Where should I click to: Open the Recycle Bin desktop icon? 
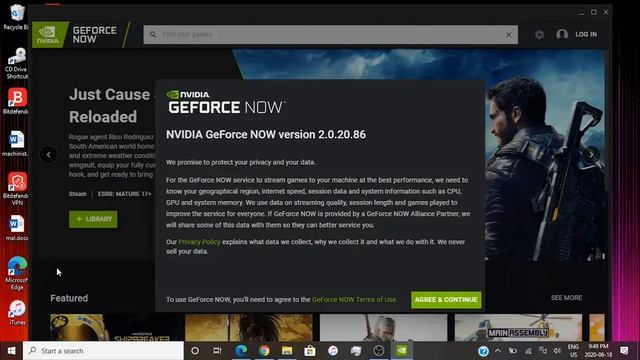pyautogui.click(x=16, y=17)
